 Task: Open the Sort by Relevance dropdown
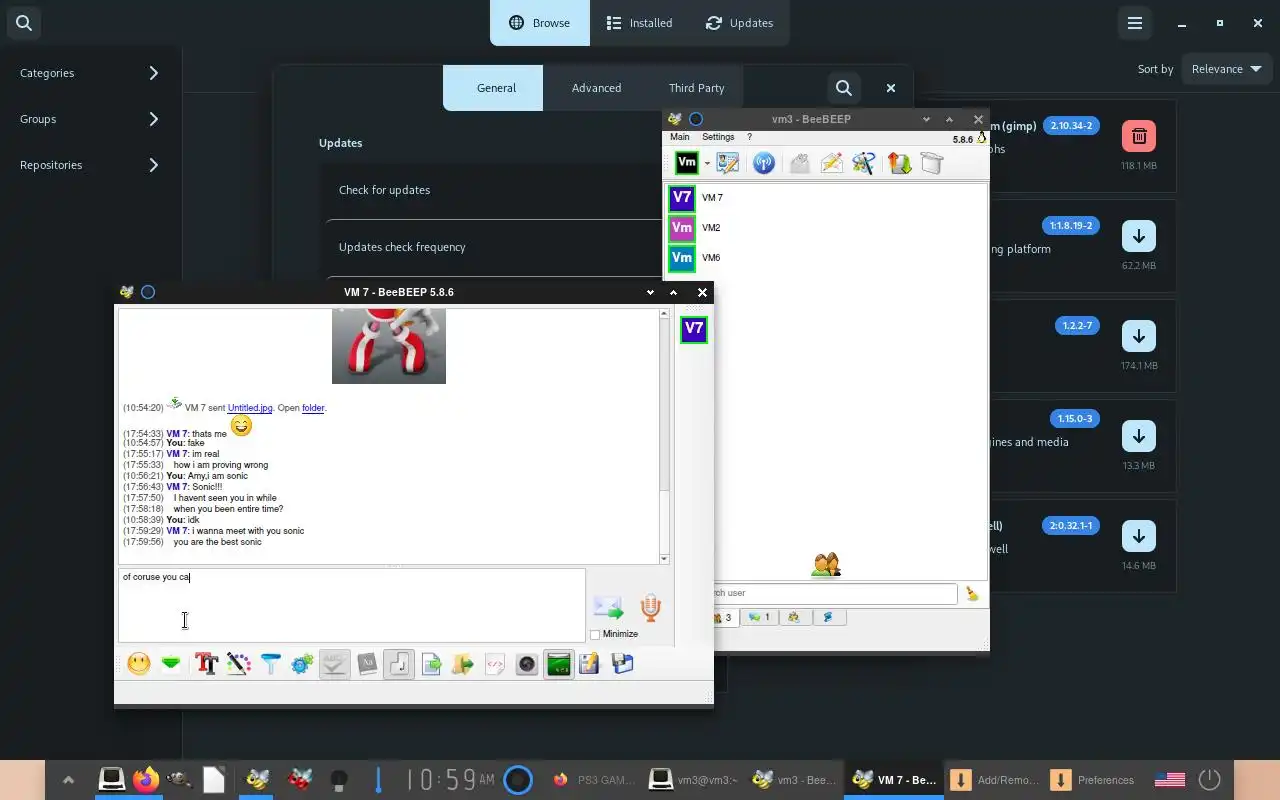(1227, 69)
